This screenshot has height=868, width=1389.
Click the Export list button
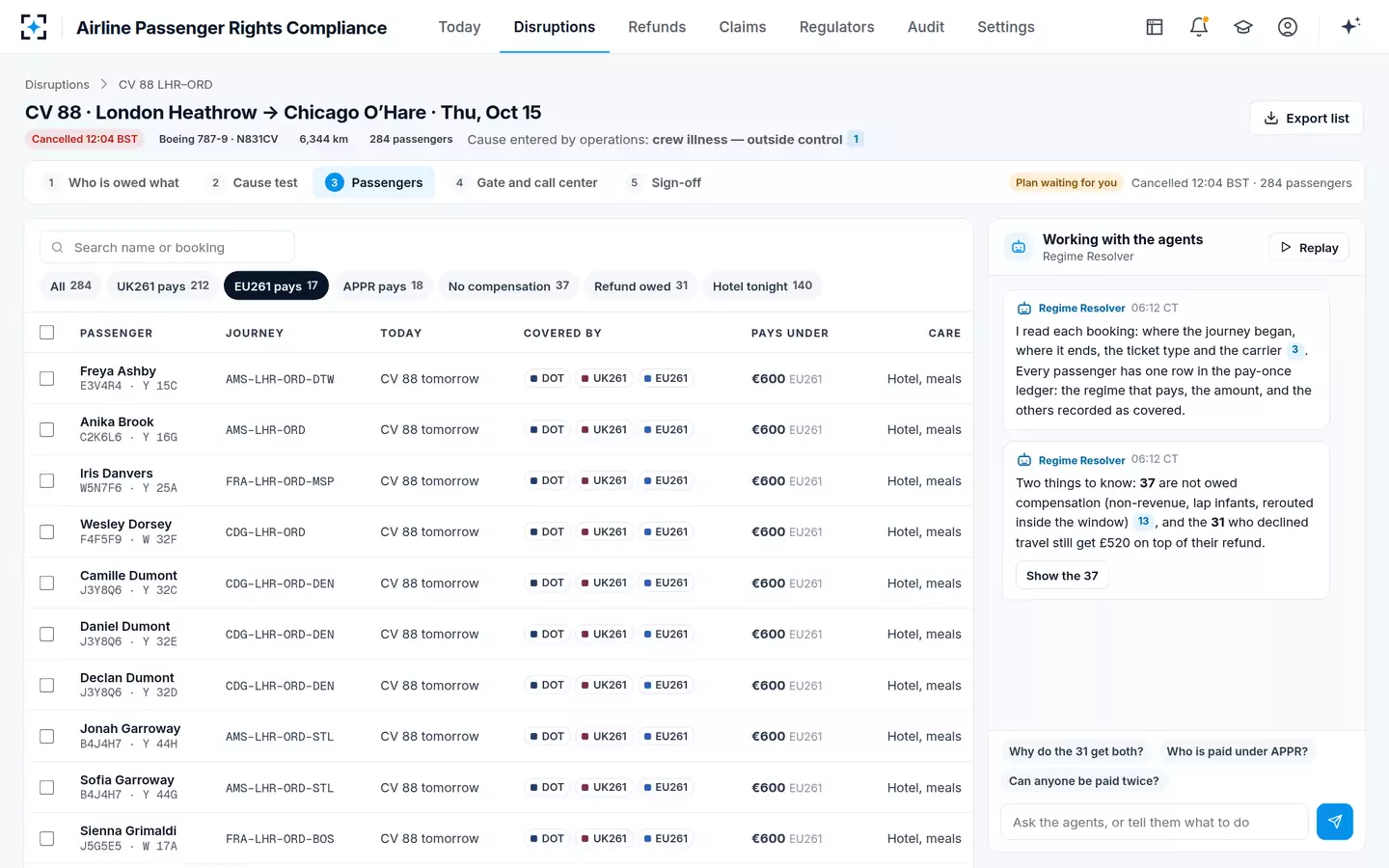pos(1306,118)
